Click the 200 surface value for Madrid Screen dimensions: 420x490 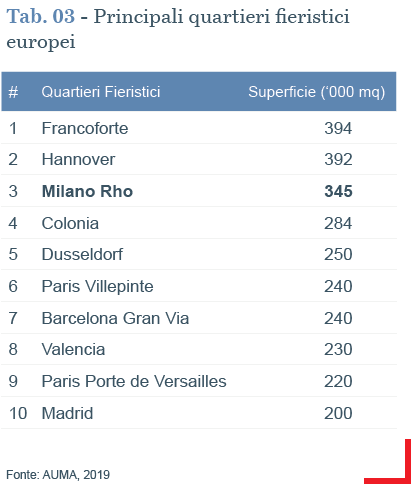(338, 413)
